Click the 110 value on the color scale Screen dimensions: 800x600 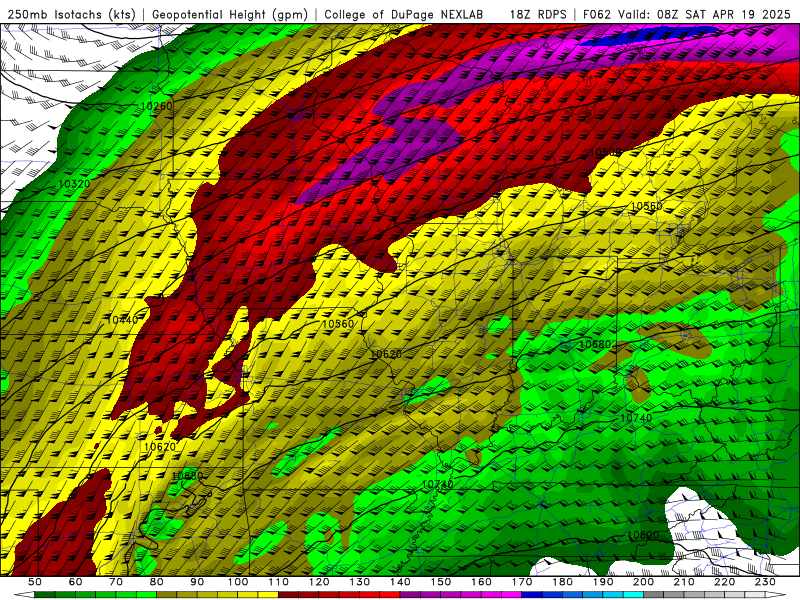(279, 582)
